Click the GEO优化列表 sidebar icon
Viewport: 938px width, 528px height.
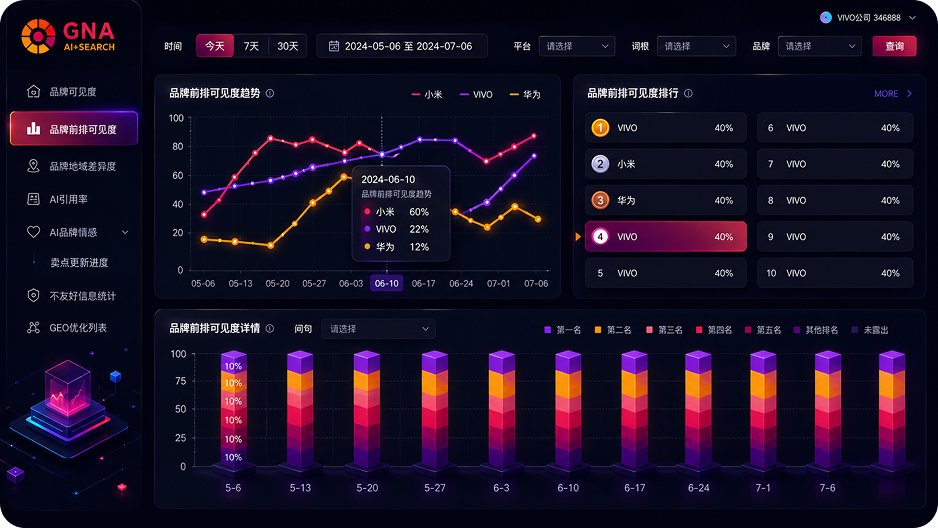point(34,327)
